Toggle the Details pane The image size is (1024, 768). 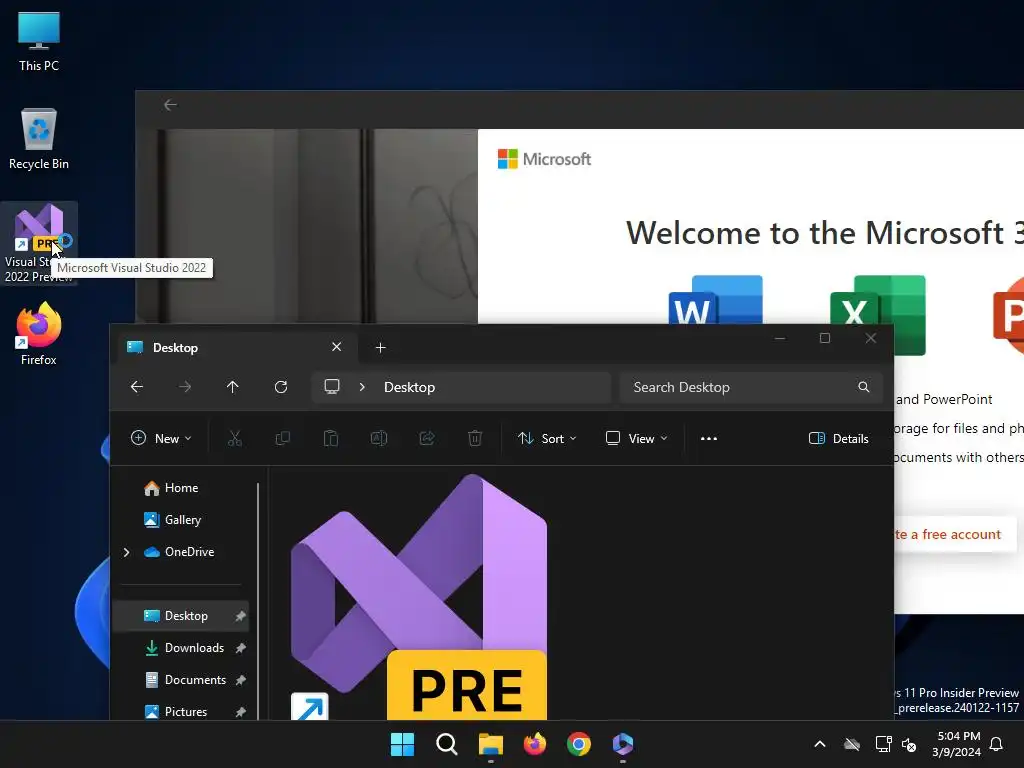(x=839, y=438)
